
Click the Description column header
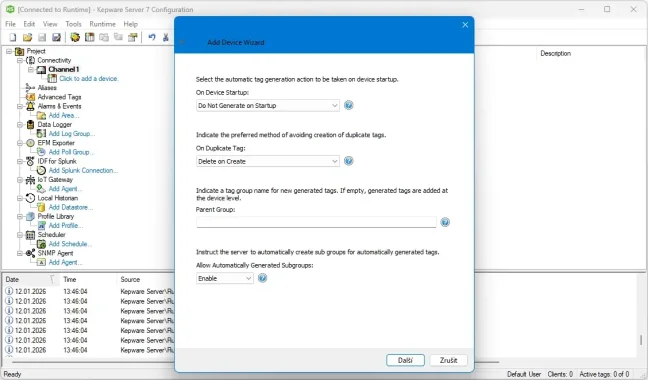pos(555,53)
